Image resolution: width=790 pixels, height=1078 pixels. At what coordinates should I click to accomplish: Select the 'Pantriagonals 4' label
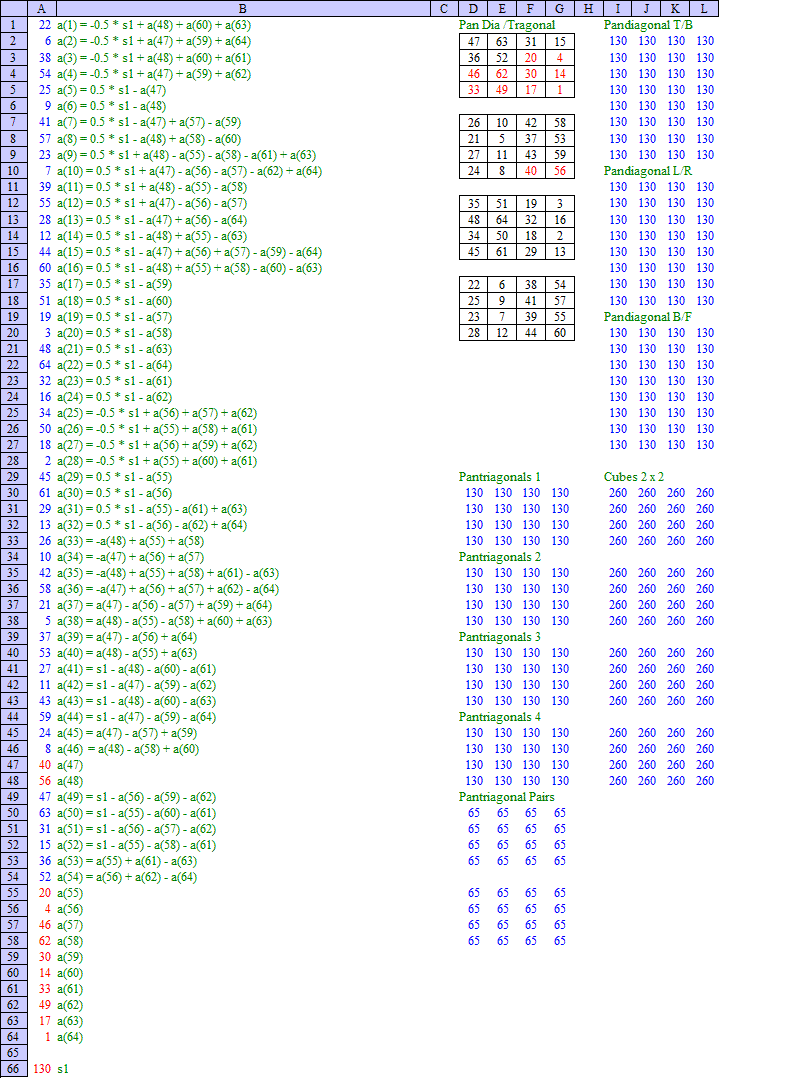[x=500, y=716]
